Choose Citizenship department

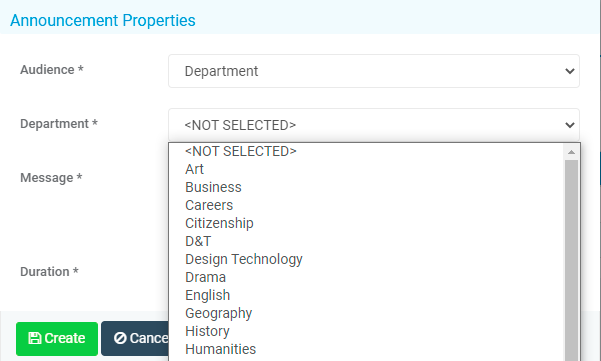tap(367, 223)
